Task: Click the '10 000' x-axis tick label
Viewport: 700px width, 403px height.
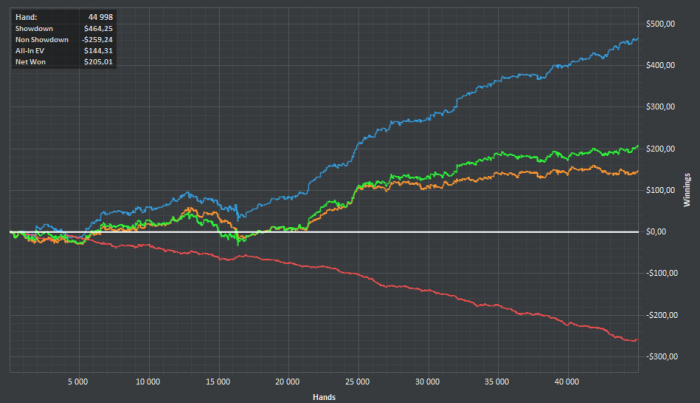Action: point(148,382)
